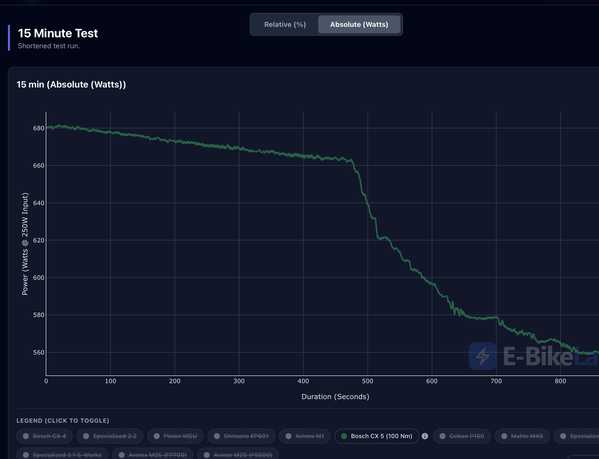The width and height of the screenshot is (599, 459).
Task: Open info icon beside Bosch CX 5
Action: (x=425, y=436)
